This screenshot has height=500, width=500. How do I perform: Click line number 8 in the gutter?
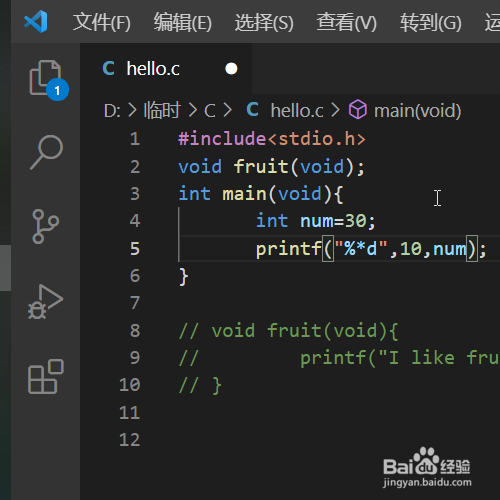[x=135, y=331]
